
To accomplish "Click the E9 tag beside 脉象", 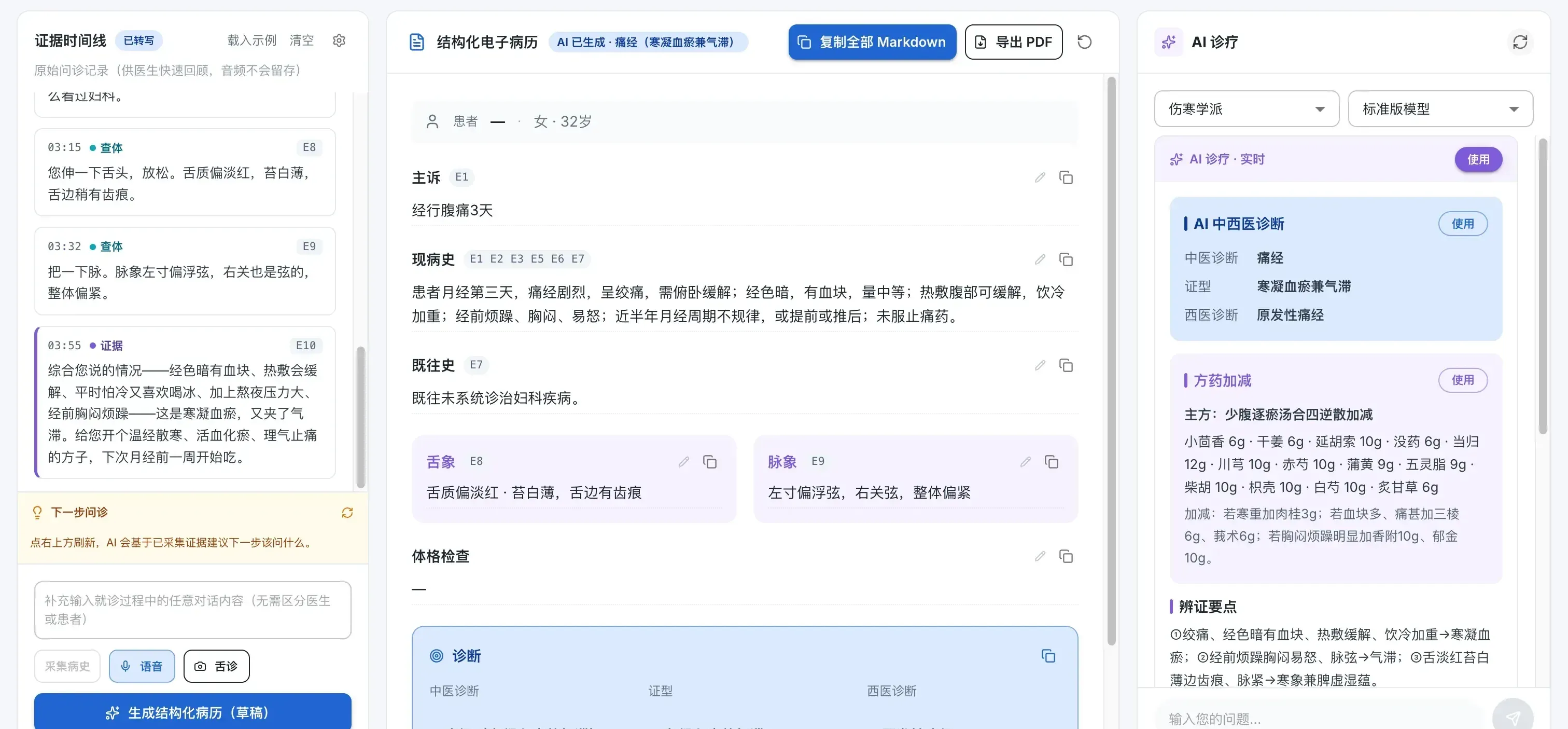I will [x=818, y=461].
